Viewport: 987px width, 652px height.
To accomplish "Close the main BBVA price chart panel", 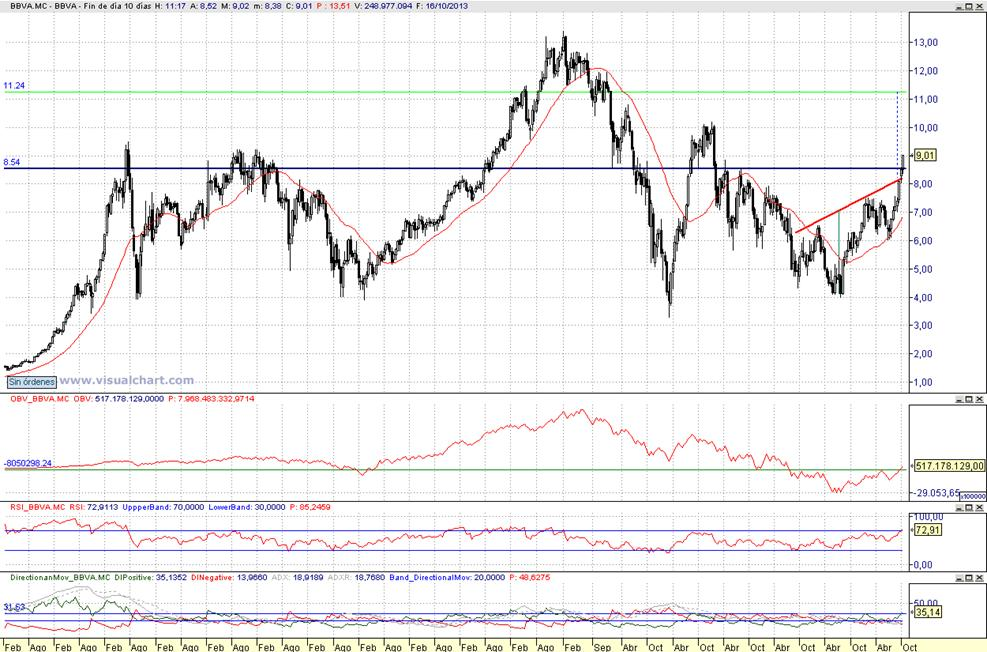I will click(979, 5).
